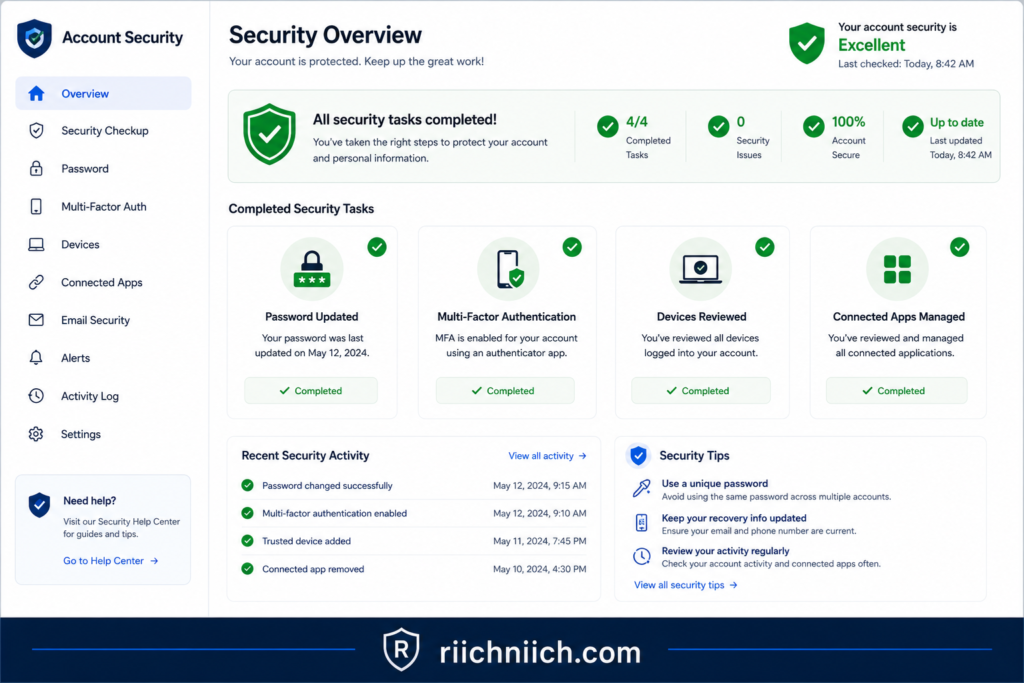Click the Settings gear icon
Image resolution: width=1024 pixels, height=683 pixels.
tap(37, 434)
